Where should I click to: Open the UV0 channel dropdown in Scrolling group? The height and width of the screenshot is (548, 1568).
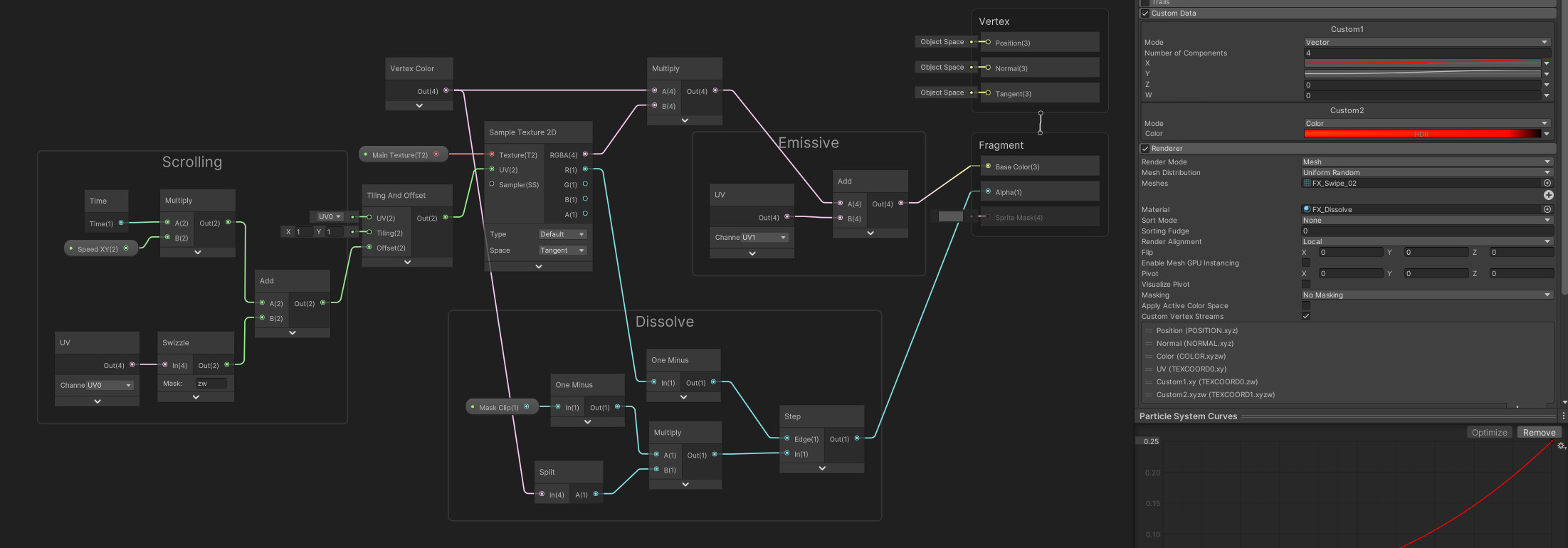[110, 385]
